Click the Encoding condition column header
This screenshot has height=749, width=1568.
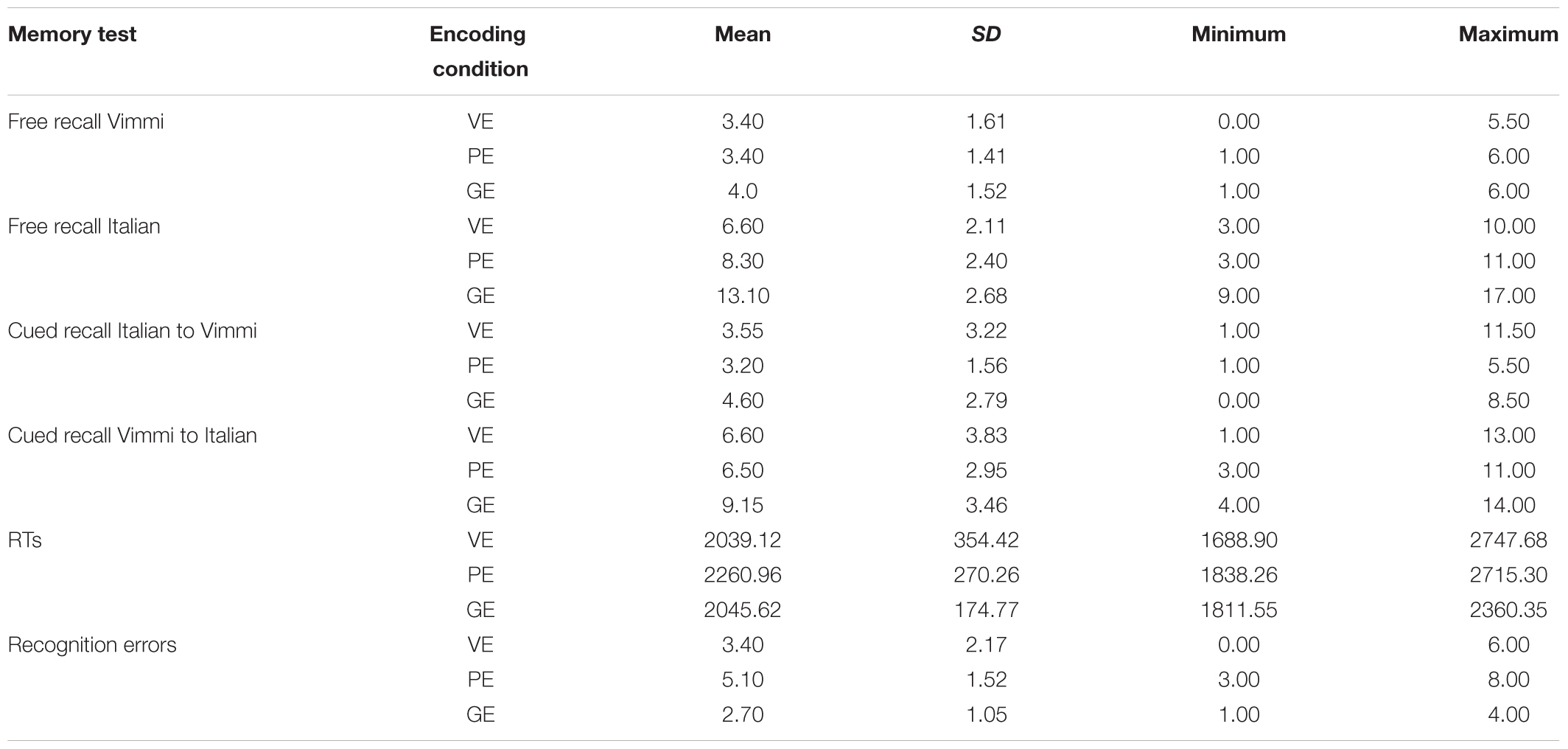pyautogui.click(x=480, y=52)
